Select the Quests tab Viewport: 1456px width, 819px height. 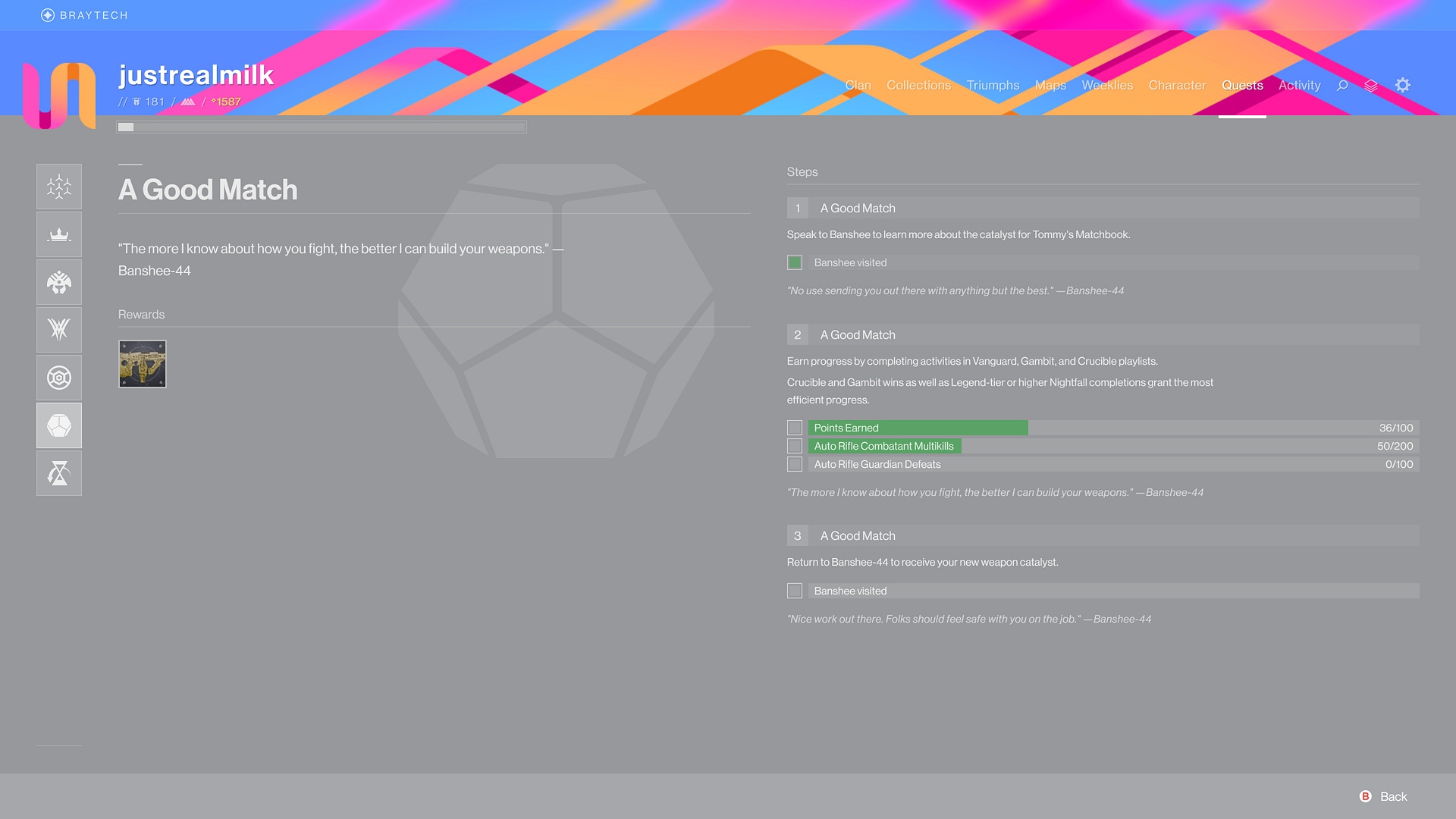(1242, 86)
